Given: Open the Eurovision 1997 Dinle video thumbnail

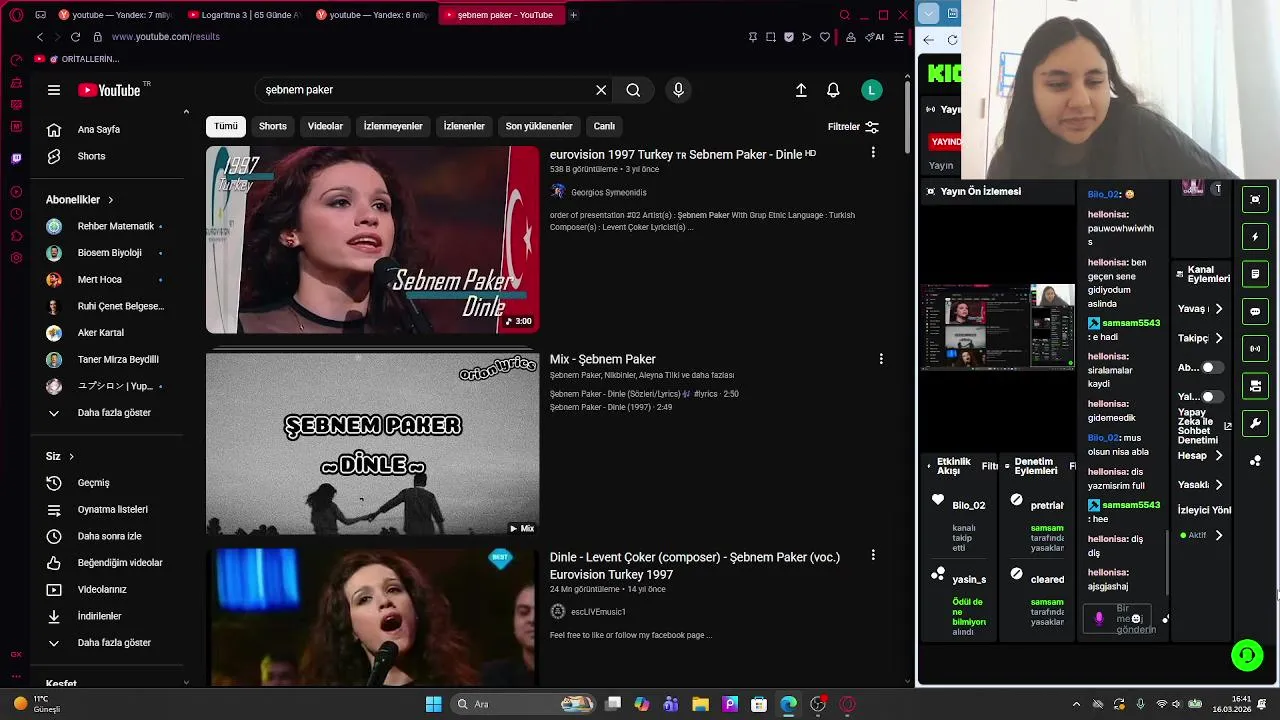Looking at the screenshot, I should coord(372,240).
